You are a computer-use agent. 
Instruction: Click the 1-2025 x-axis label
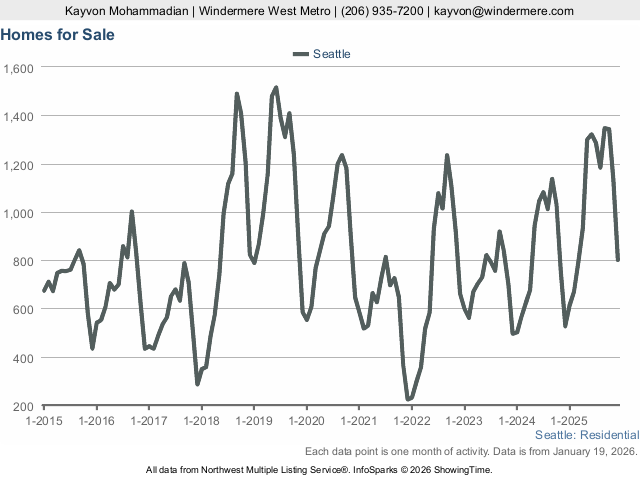click(569, 421)
